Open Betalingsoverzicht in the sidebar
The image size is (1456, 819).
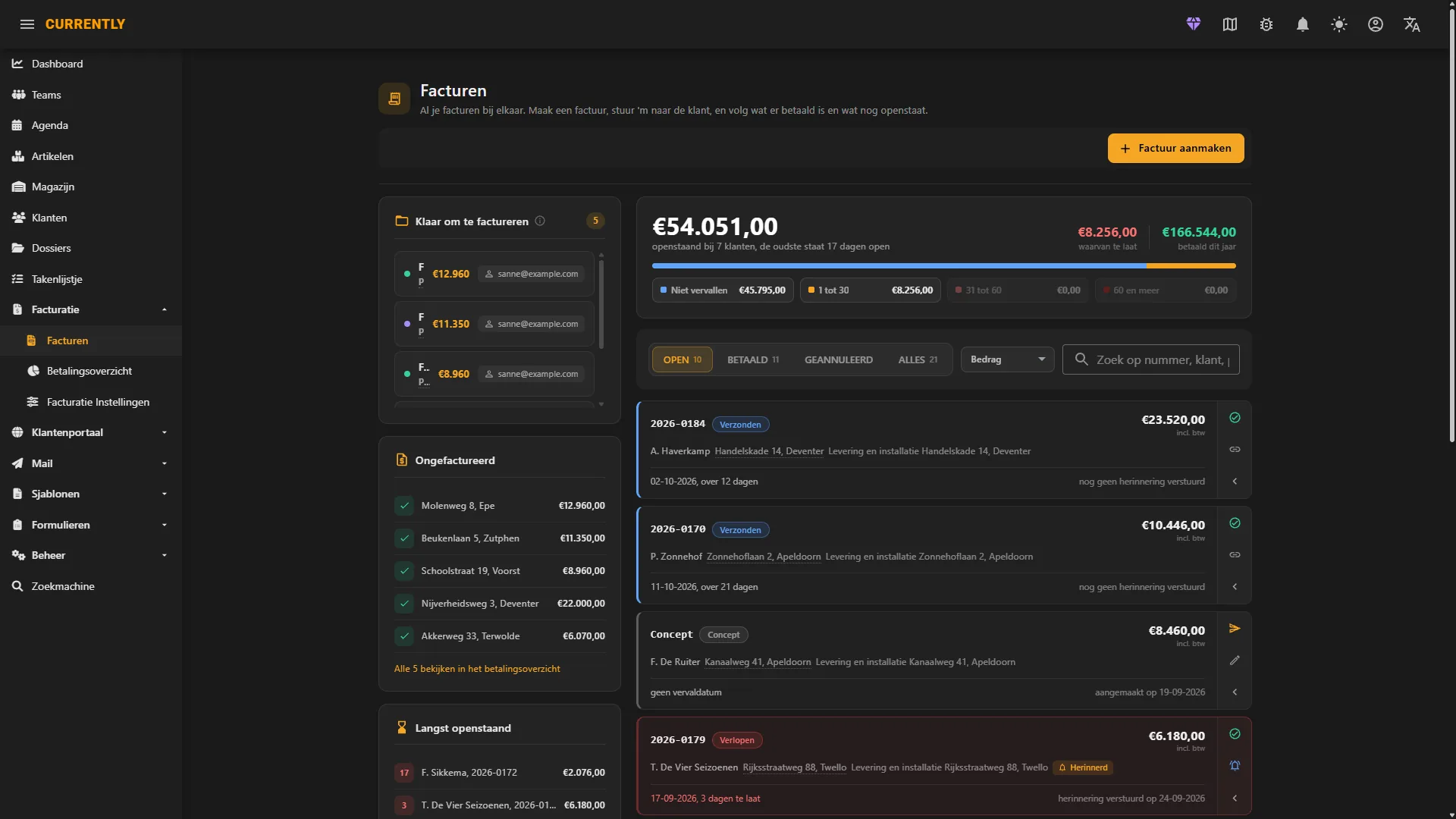(x=89, y=371)
